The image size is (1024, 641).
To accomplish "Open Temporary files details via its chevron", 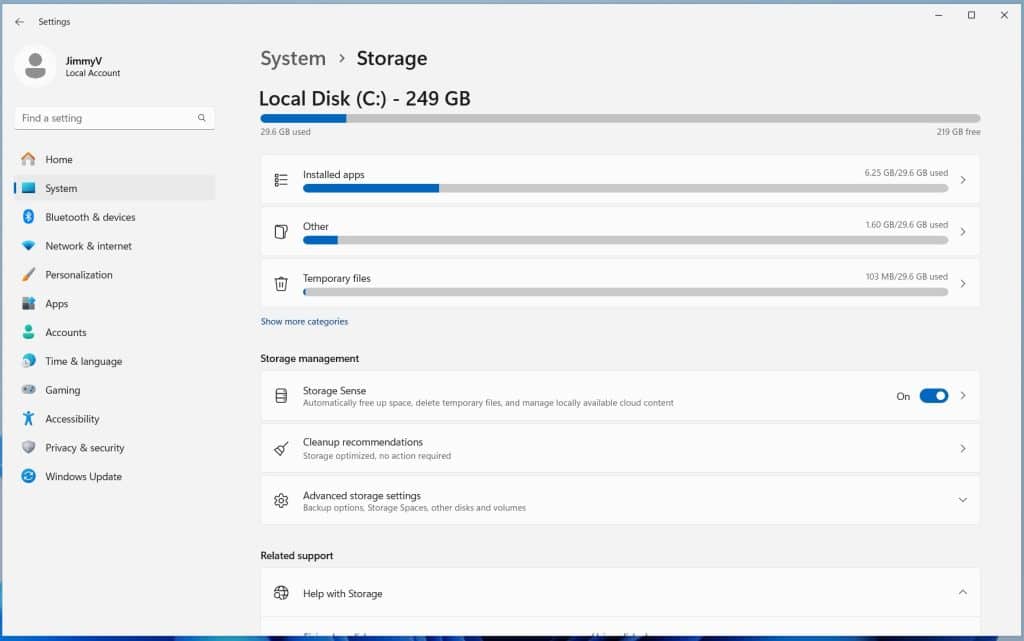I will click(x=963, y=284).
